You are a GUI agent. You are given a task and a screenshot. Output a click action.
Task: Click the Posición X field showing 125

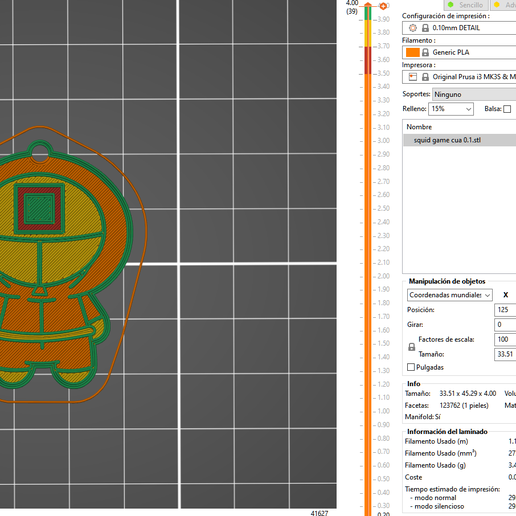(x=505, y=310)
